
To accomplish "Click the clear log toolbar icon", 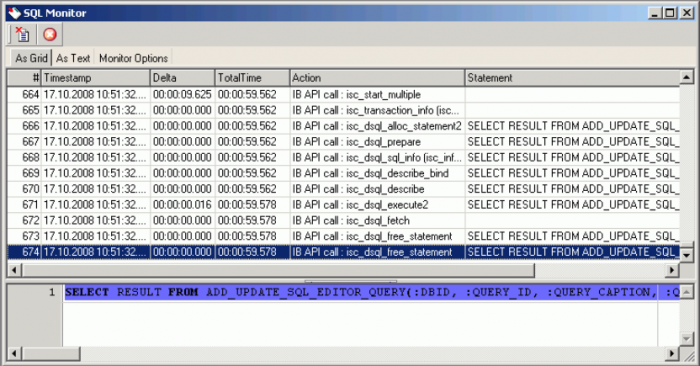I will coord(22,34).
